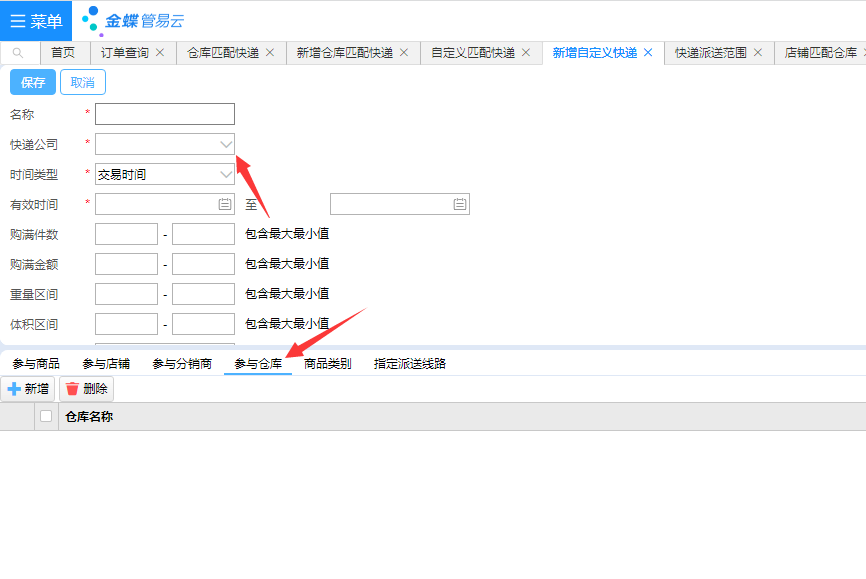Expand the 时间类型 dropdown
Image resolution: width=866 pixels, height=579 pixels.
[x=226, y=174]
